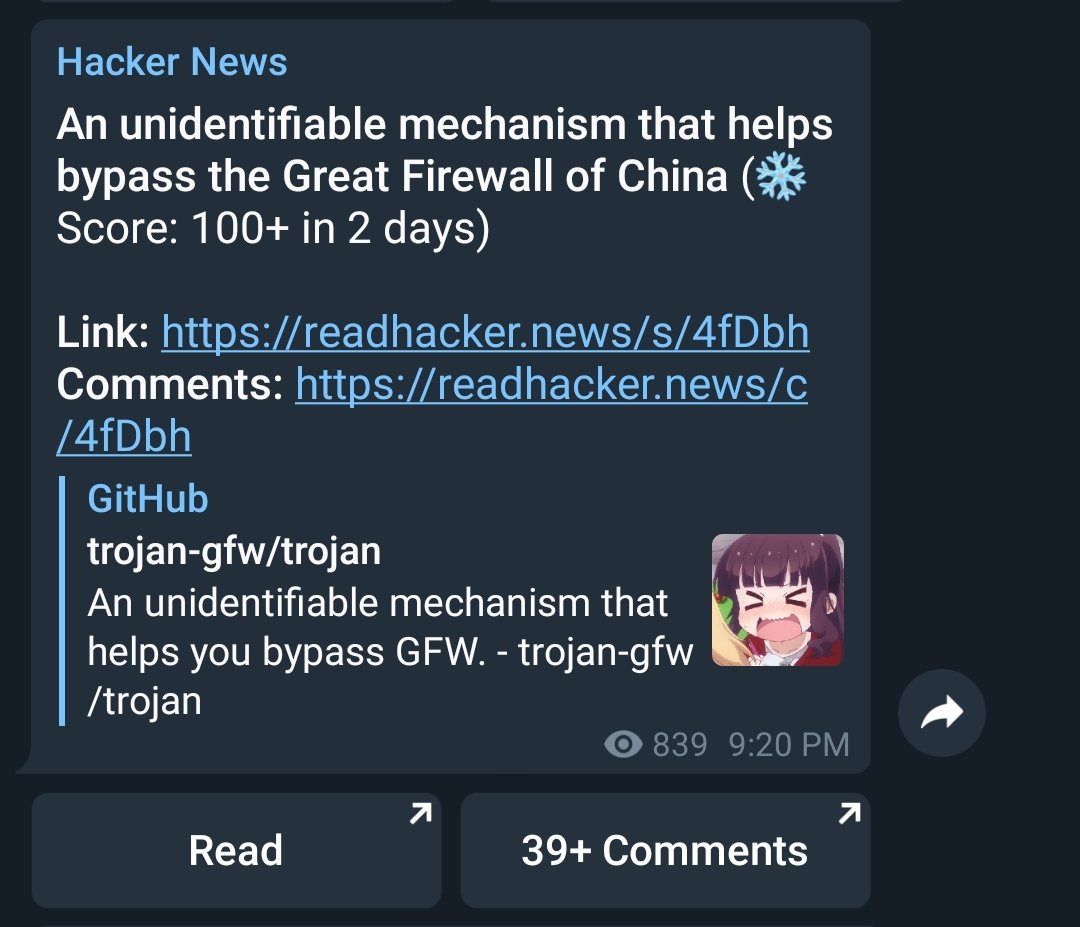Open the trojan-gfw/trojan preview title
Viewport: 1080px width, 927px height.
pos(234,552)
